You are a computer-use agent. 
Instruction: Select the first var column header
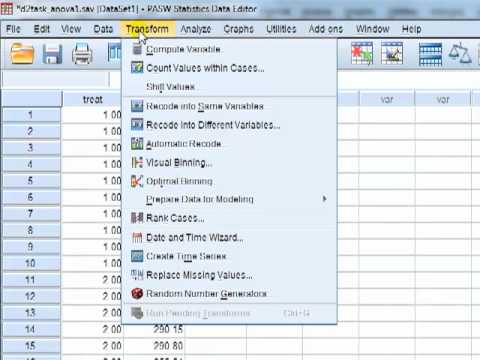(x=387, y=99)
